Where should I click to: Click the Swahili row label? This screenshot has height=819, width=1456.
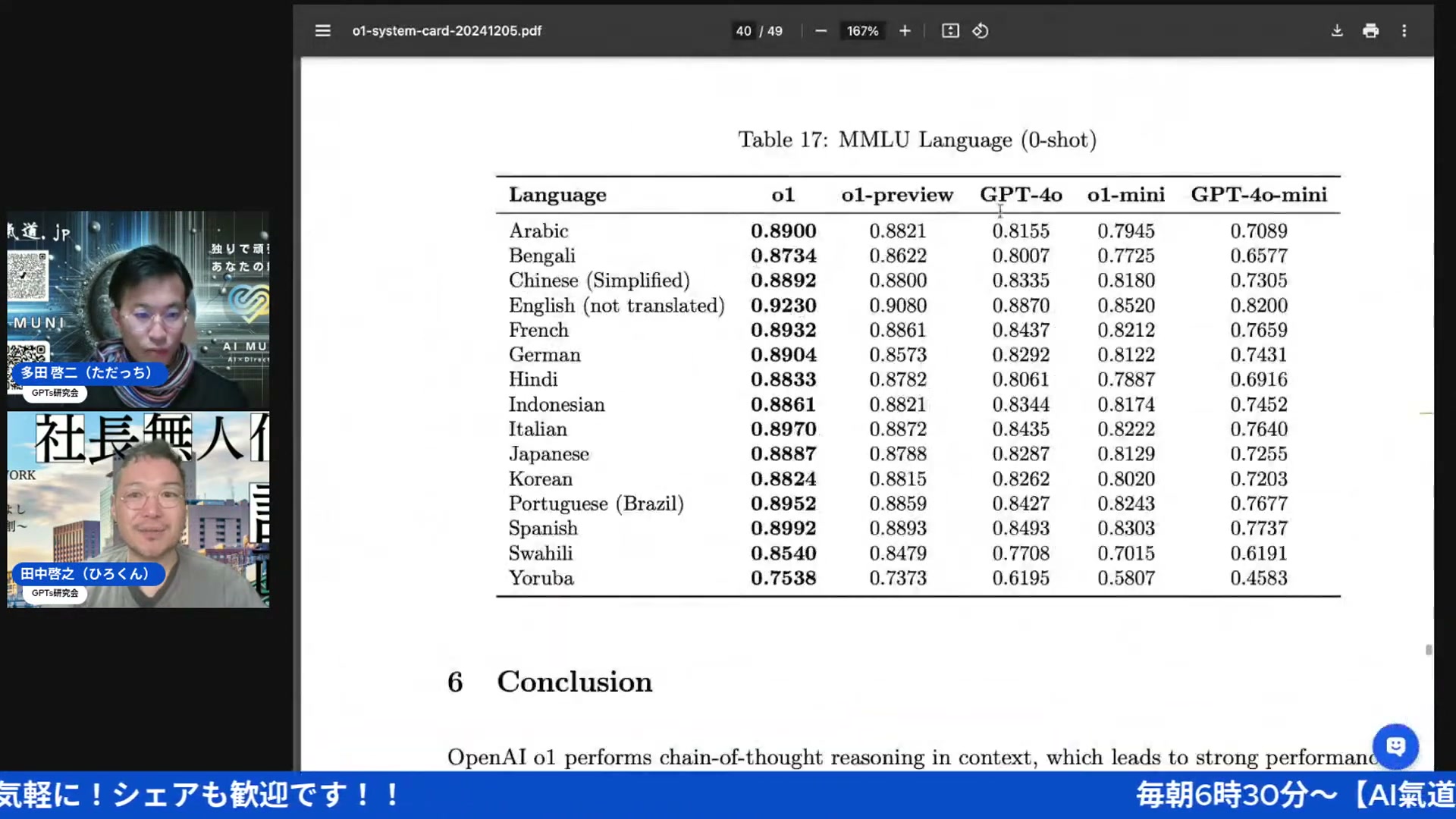pos(540,554)
